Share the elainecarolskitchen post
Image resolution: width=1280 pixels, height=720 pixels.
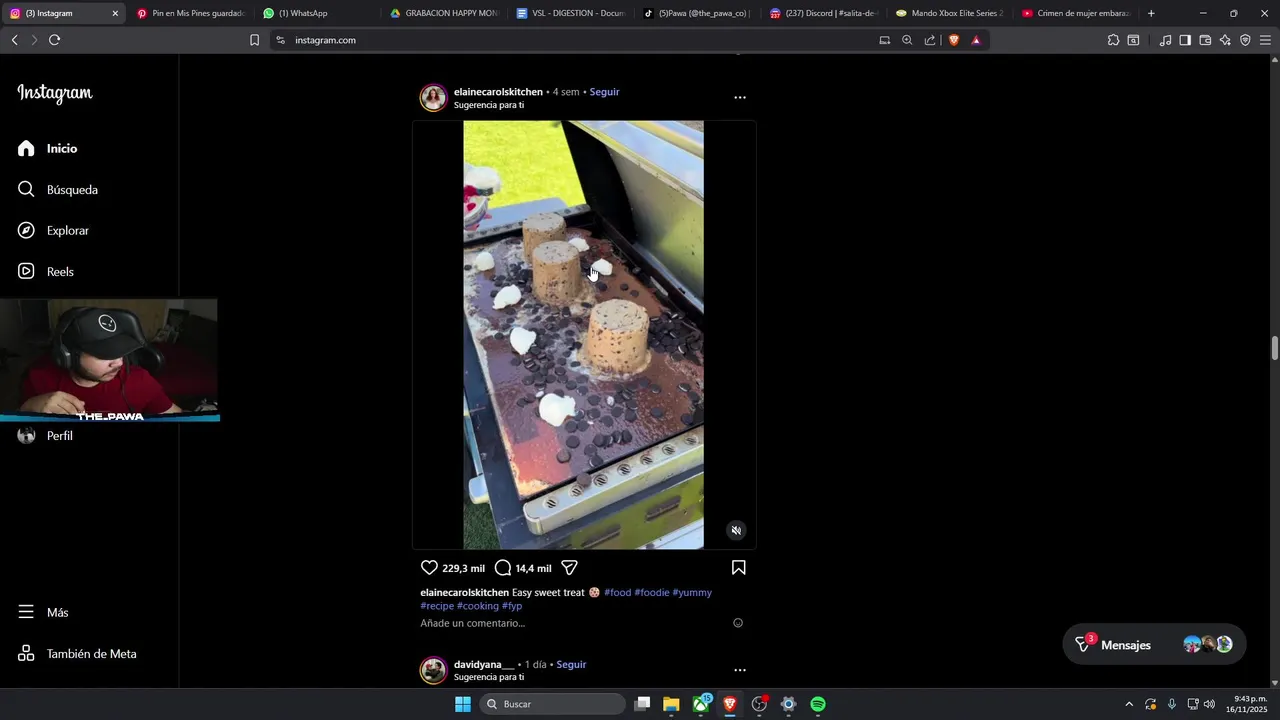[x=569, y=567]
